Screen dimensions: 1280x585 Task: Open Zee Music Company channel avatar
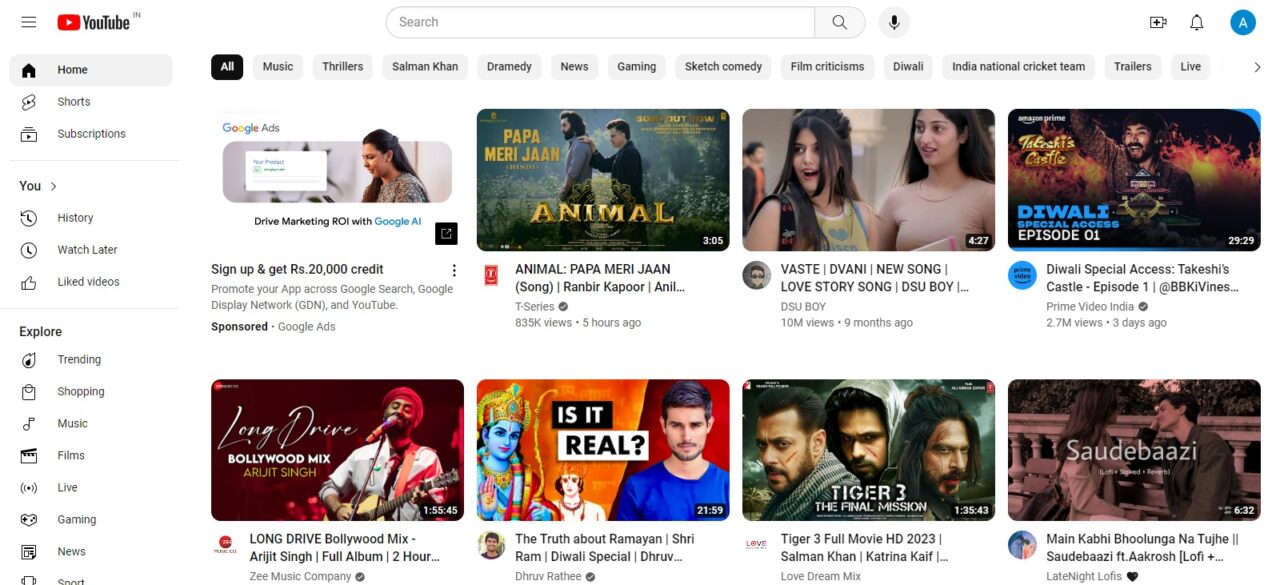225,546
